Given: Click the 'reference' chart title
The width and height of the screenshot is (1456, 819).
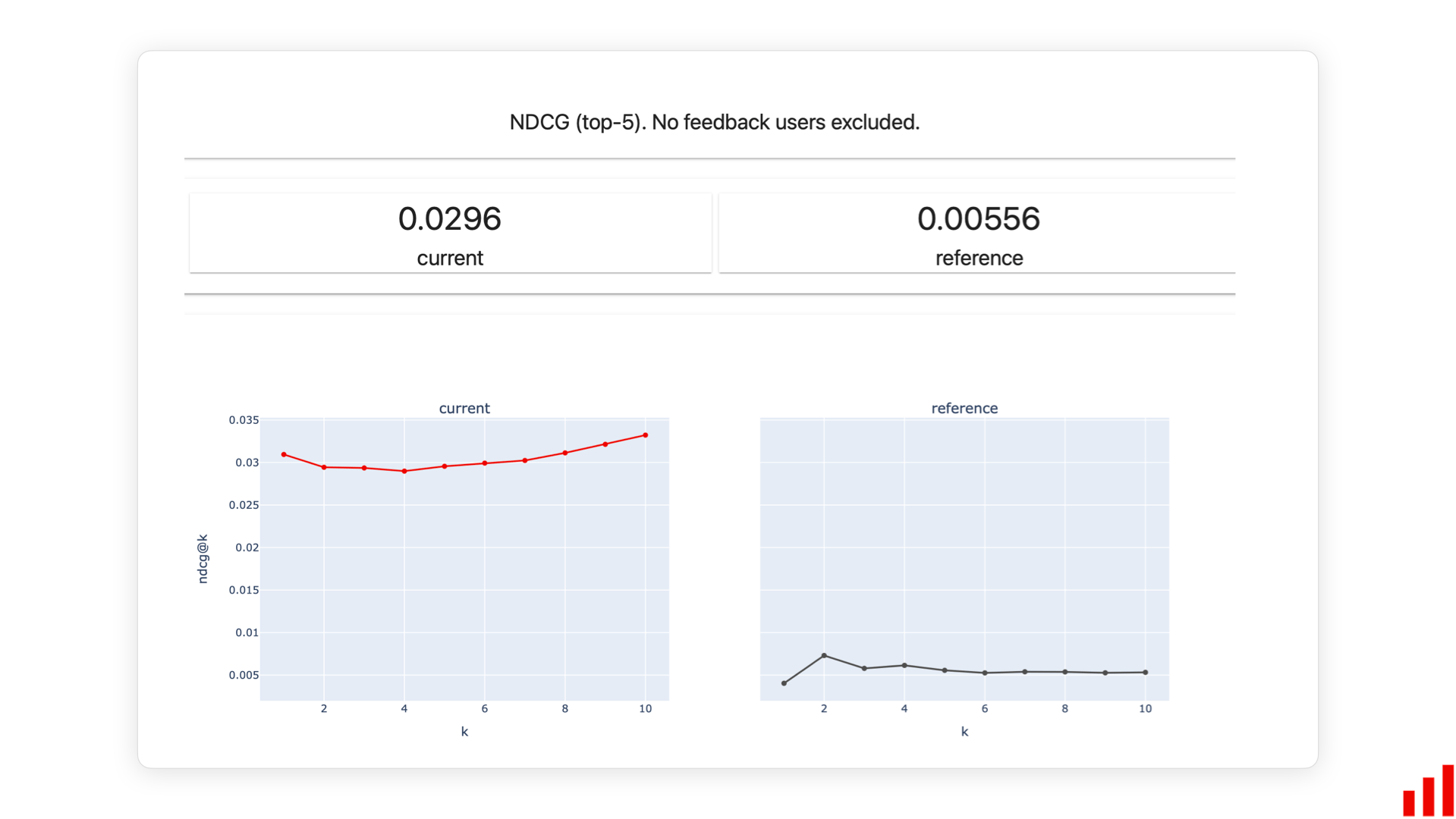Looking at the screenshot, I should pos(964,408).
